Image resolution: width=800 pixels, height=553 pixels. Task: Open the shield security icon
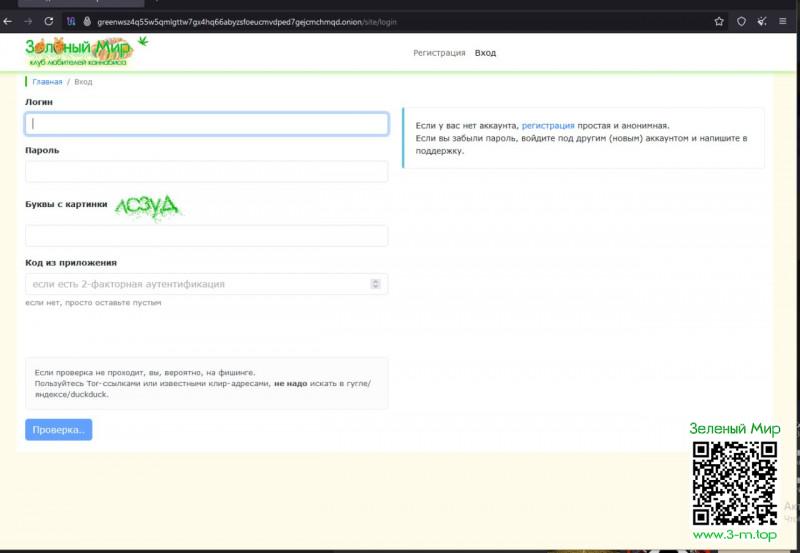[741, 21]
